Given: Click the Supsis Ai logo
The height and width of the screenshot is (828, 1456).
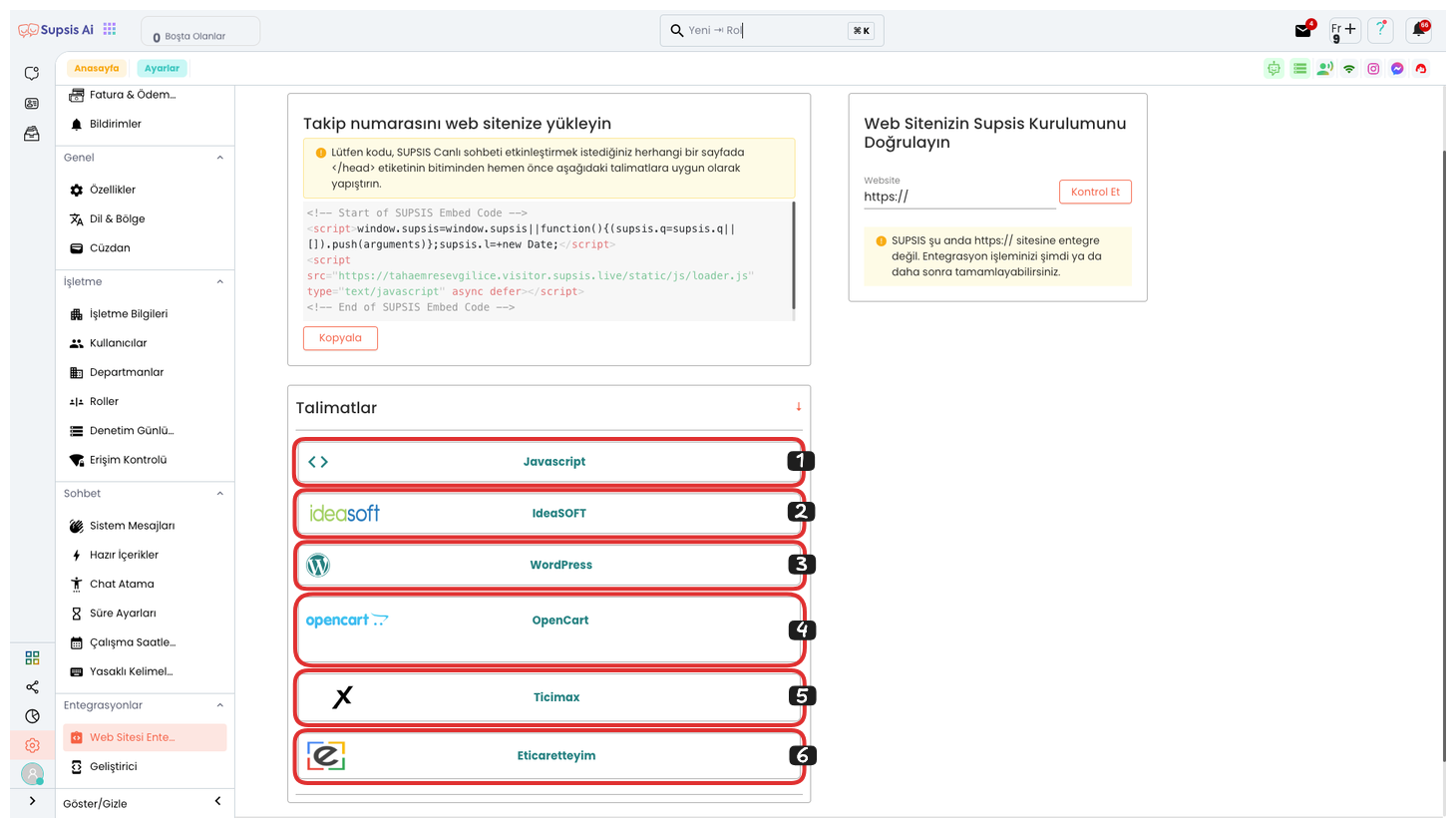Looking at the screenshot, I should (56, 30).
